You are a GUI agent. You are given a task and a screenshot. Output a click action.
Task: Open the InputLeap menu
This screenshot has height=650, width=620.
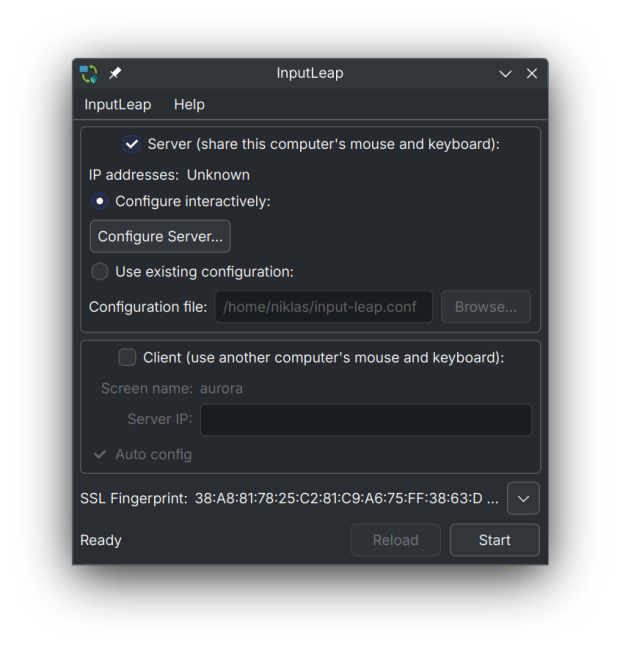point(117,104)
